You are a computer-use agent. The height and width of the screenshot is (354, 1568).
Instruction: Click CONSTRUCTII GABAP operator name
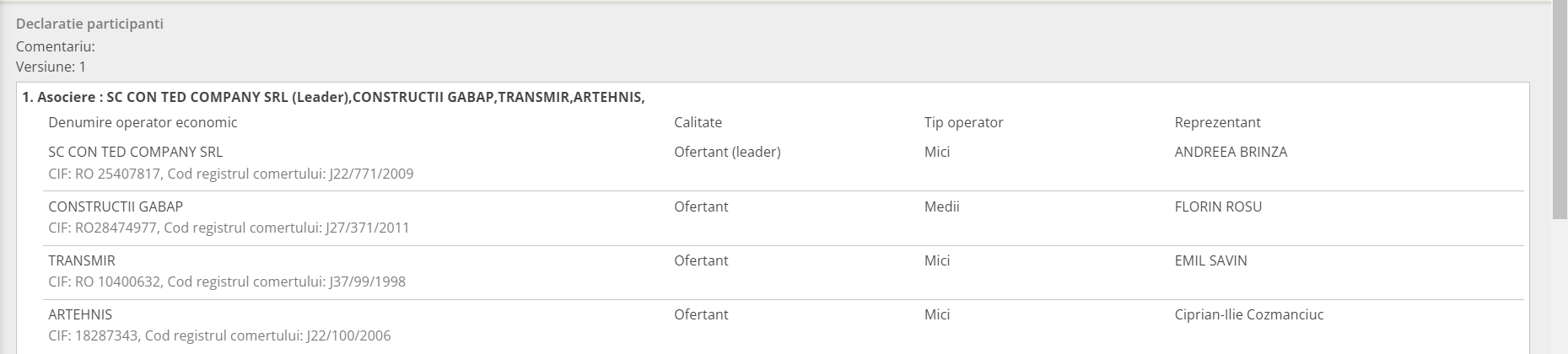(116, 206)
